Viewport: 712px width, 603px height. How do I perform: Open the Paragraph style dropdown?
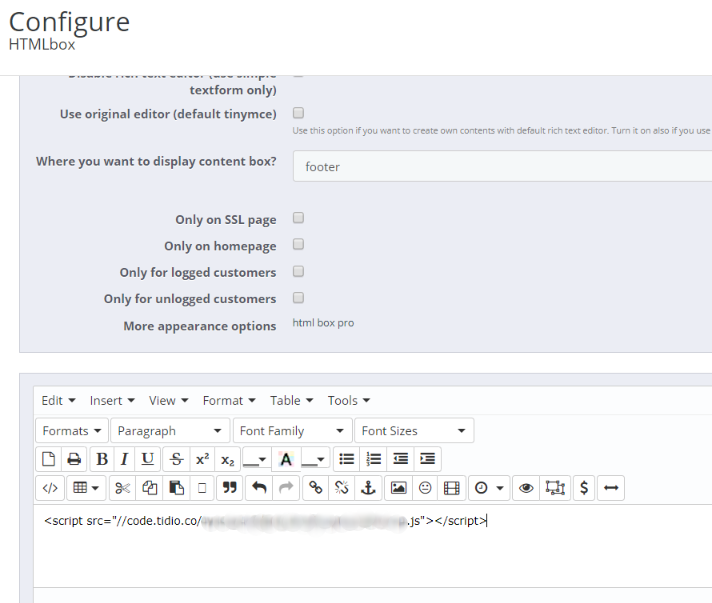click(170, 430)
